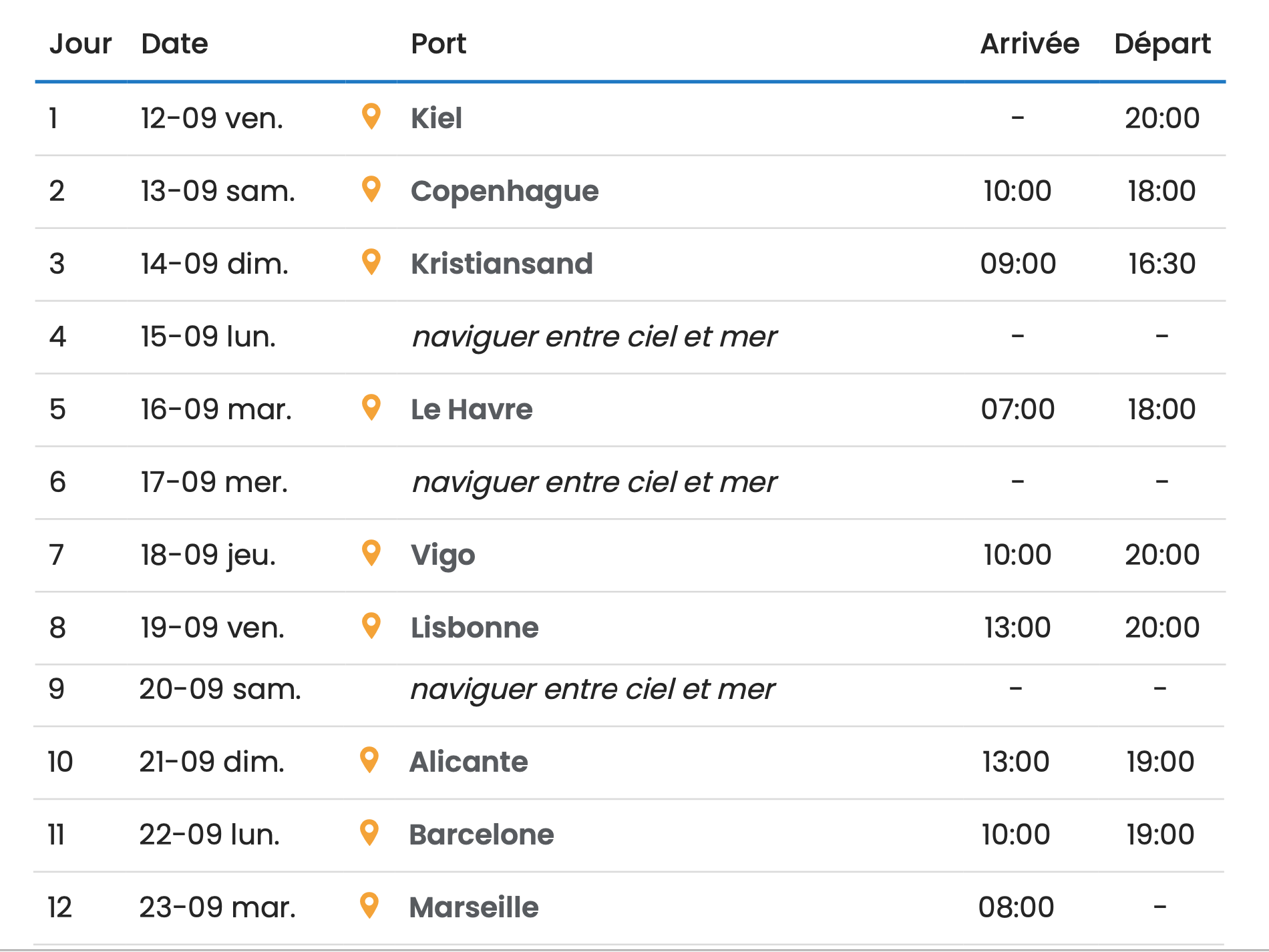Select the pin icon beside Alicante
Viewport: 1269px width, 952px height.
369,760
